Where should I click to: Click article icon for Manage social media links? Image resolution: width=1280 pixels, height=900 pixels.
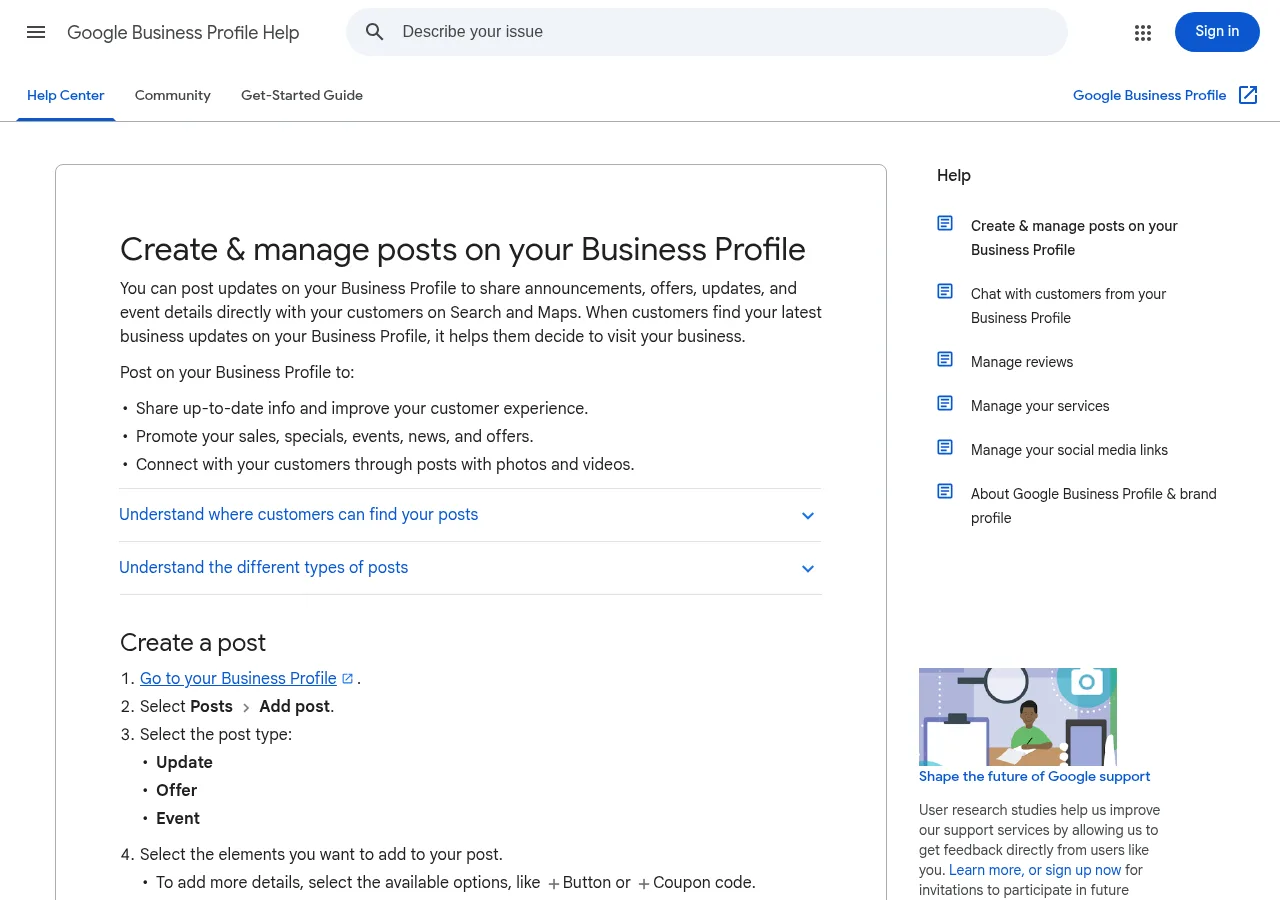[x=945, y=447]
